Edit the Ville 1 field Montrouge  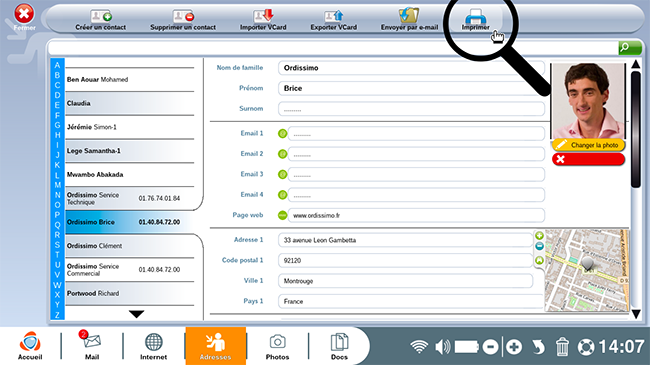(405, 281)
